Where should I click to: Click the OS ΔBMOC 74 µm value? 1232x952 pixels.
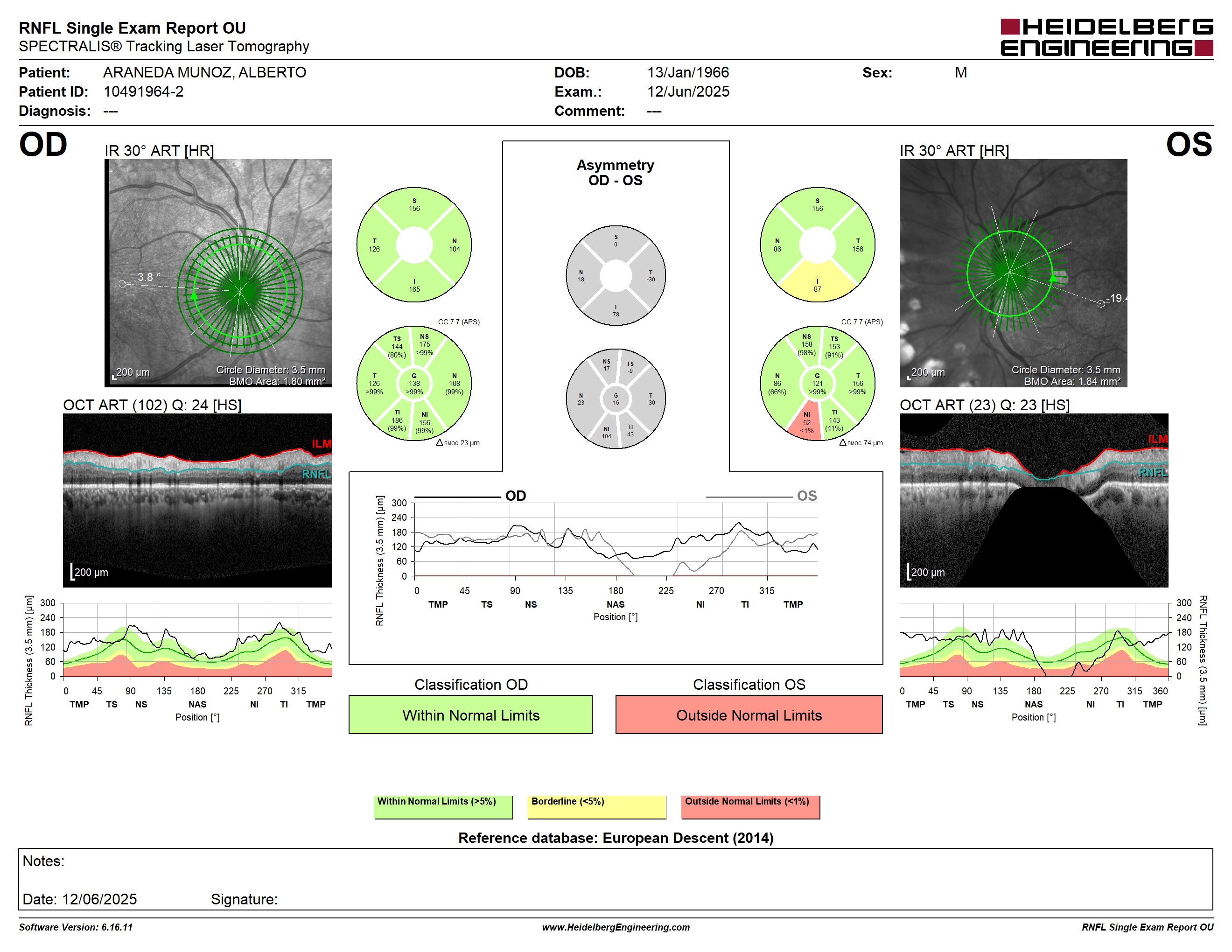coord(861,443)
